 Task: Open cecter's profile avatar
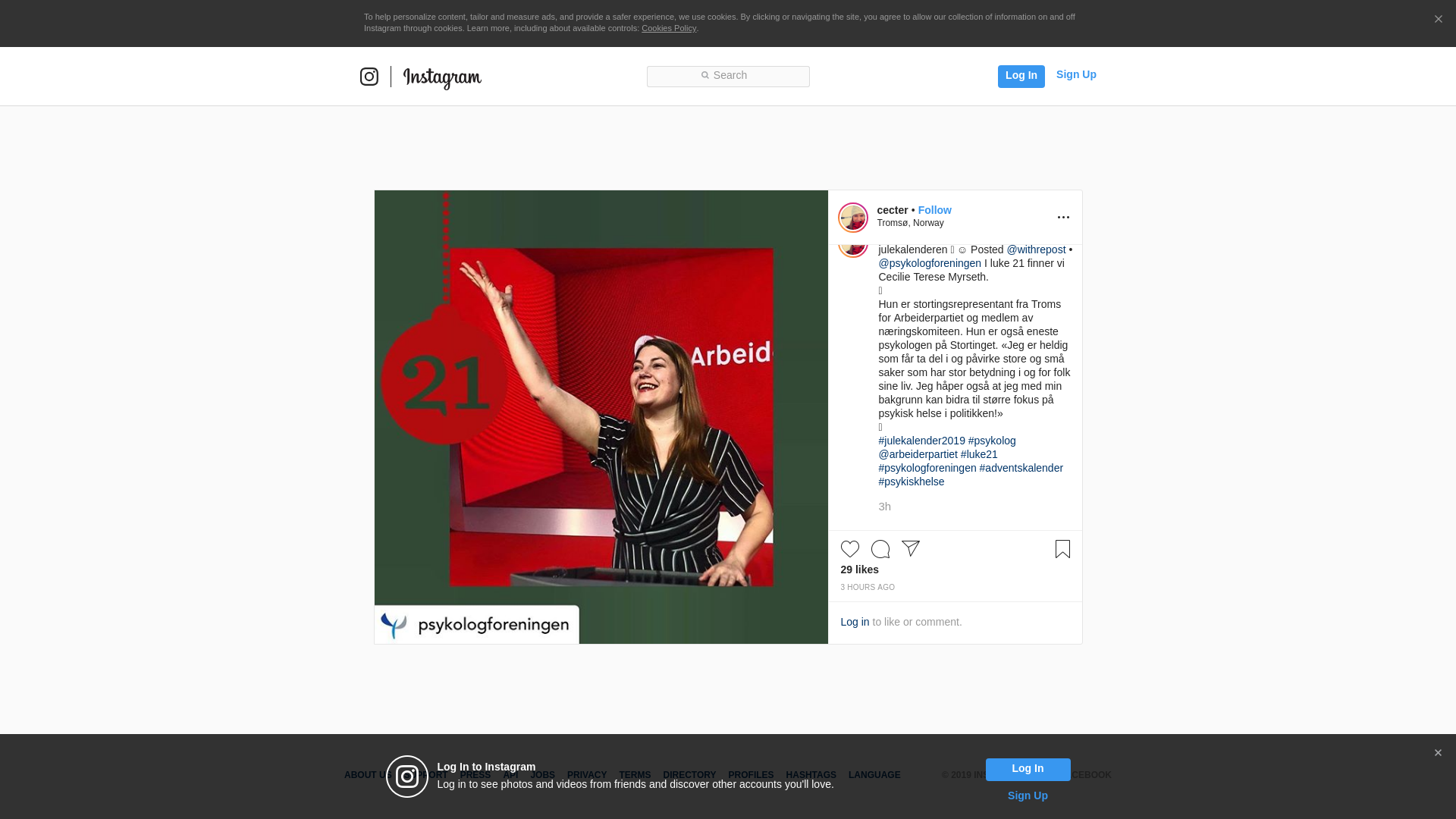[852, 218]
